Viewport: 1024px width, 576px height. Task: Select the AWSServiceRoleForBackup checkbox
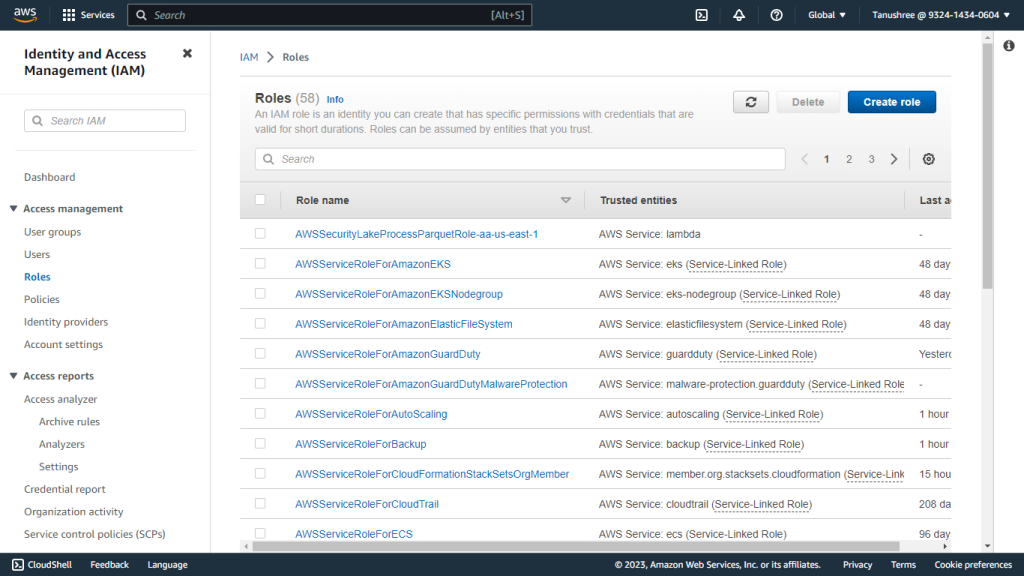pos(260,443)
